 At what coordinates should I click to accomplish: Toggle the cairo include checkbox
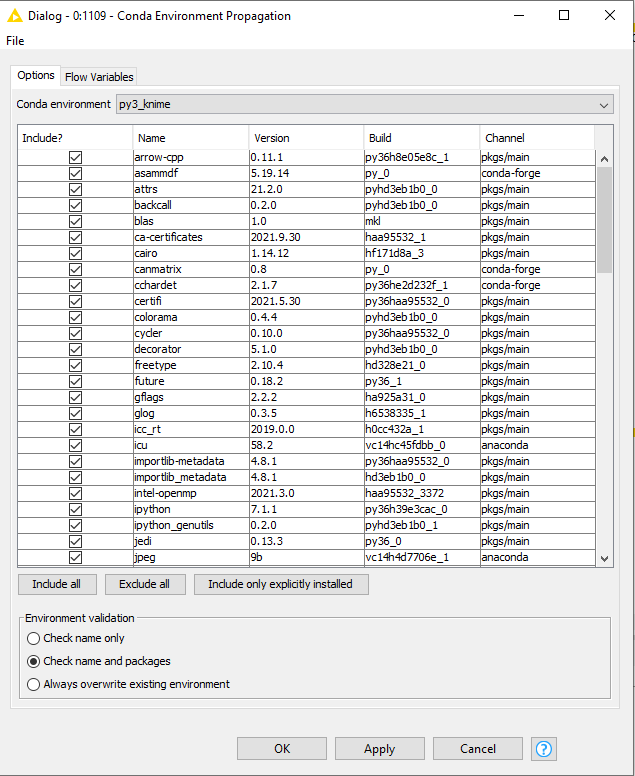[75, 253]
